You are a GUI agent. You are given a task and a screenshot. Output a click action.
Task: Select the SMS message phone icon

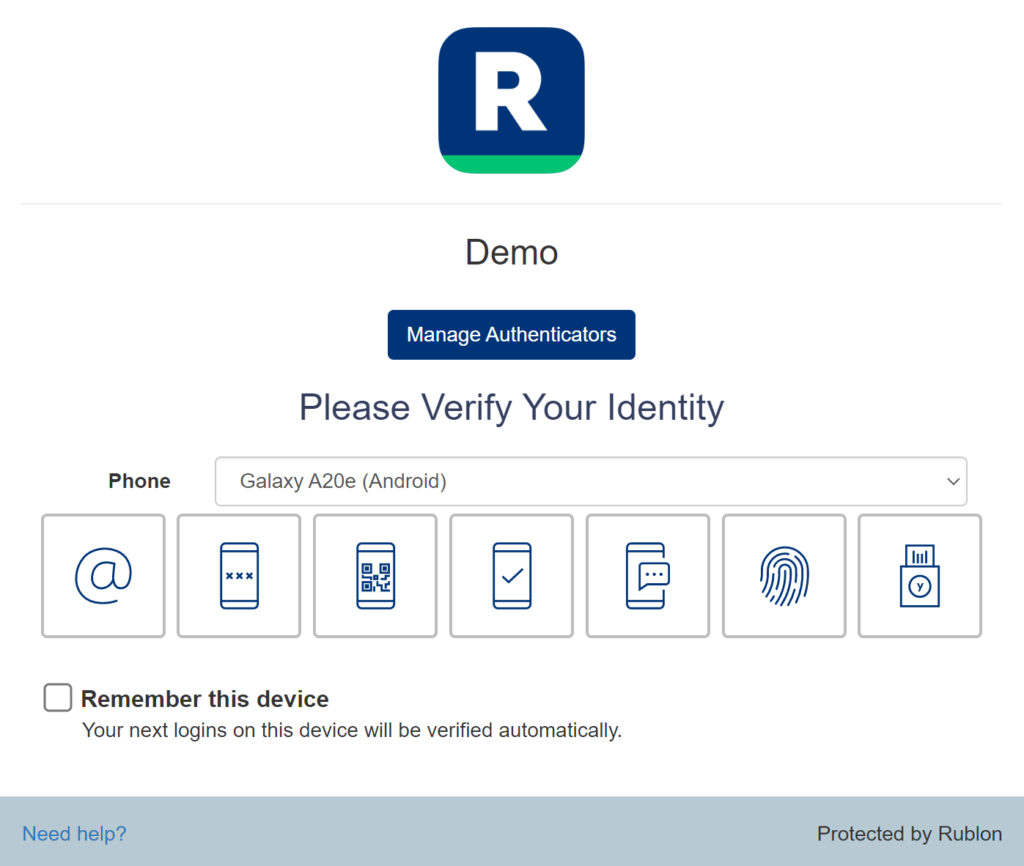coord(647,576)
